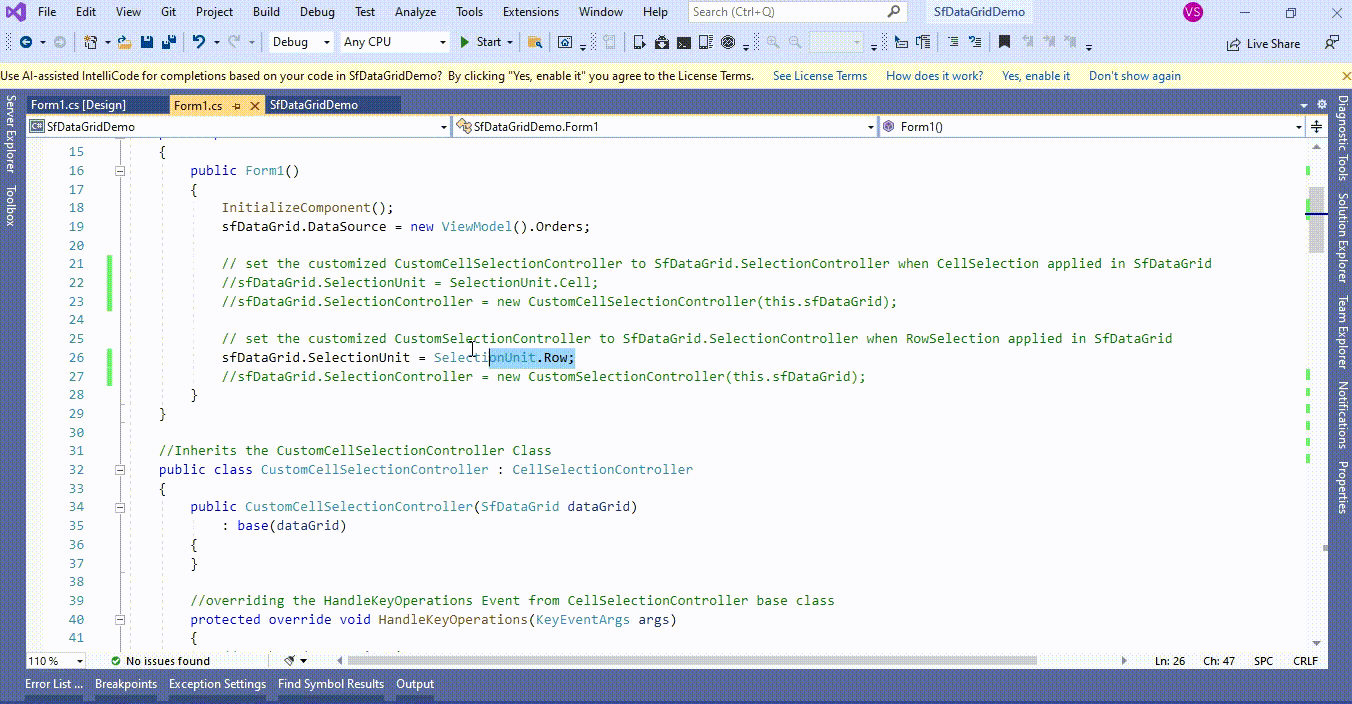Open the code cleanup dropdown arrow beside broom
1352x704 pixels.
coord(303,661)
